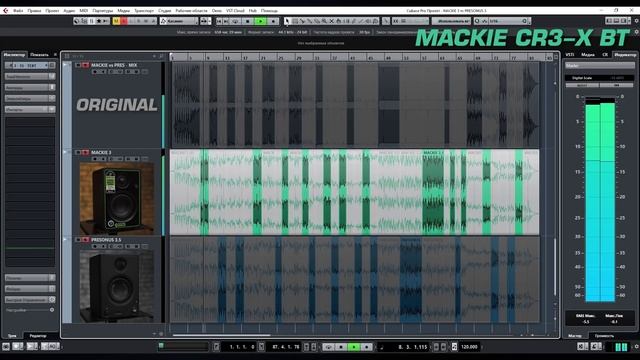Open transport bar setup gear icon
640x360 pixels.
[x=636, y=347]
